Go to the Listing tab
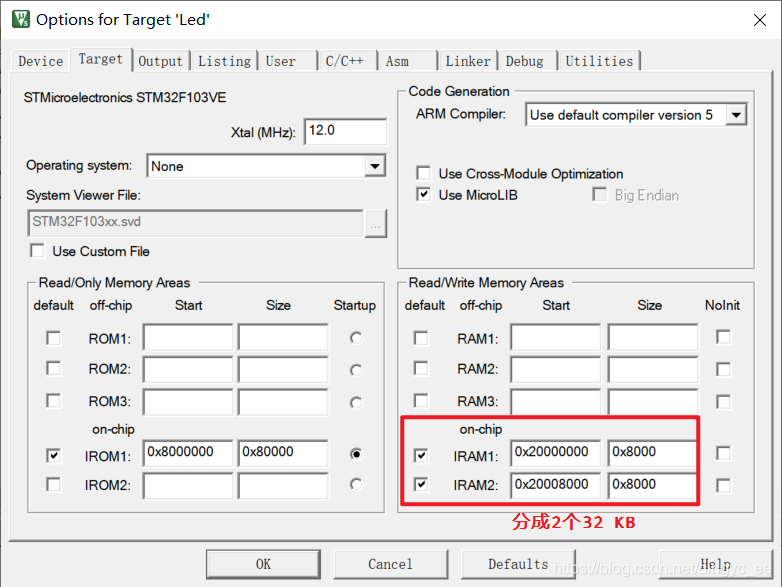782x587 pixels. tap(224, 61)
